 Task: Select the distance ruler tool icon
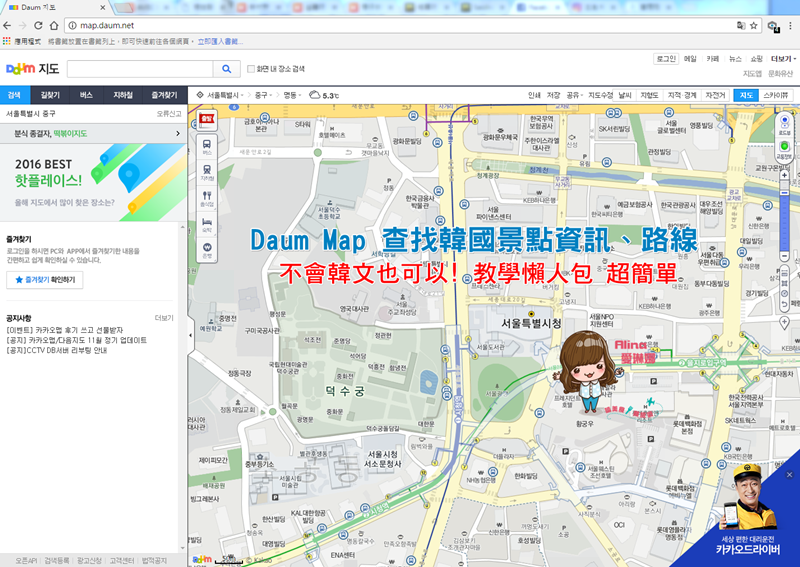click(x=784, y=273)
